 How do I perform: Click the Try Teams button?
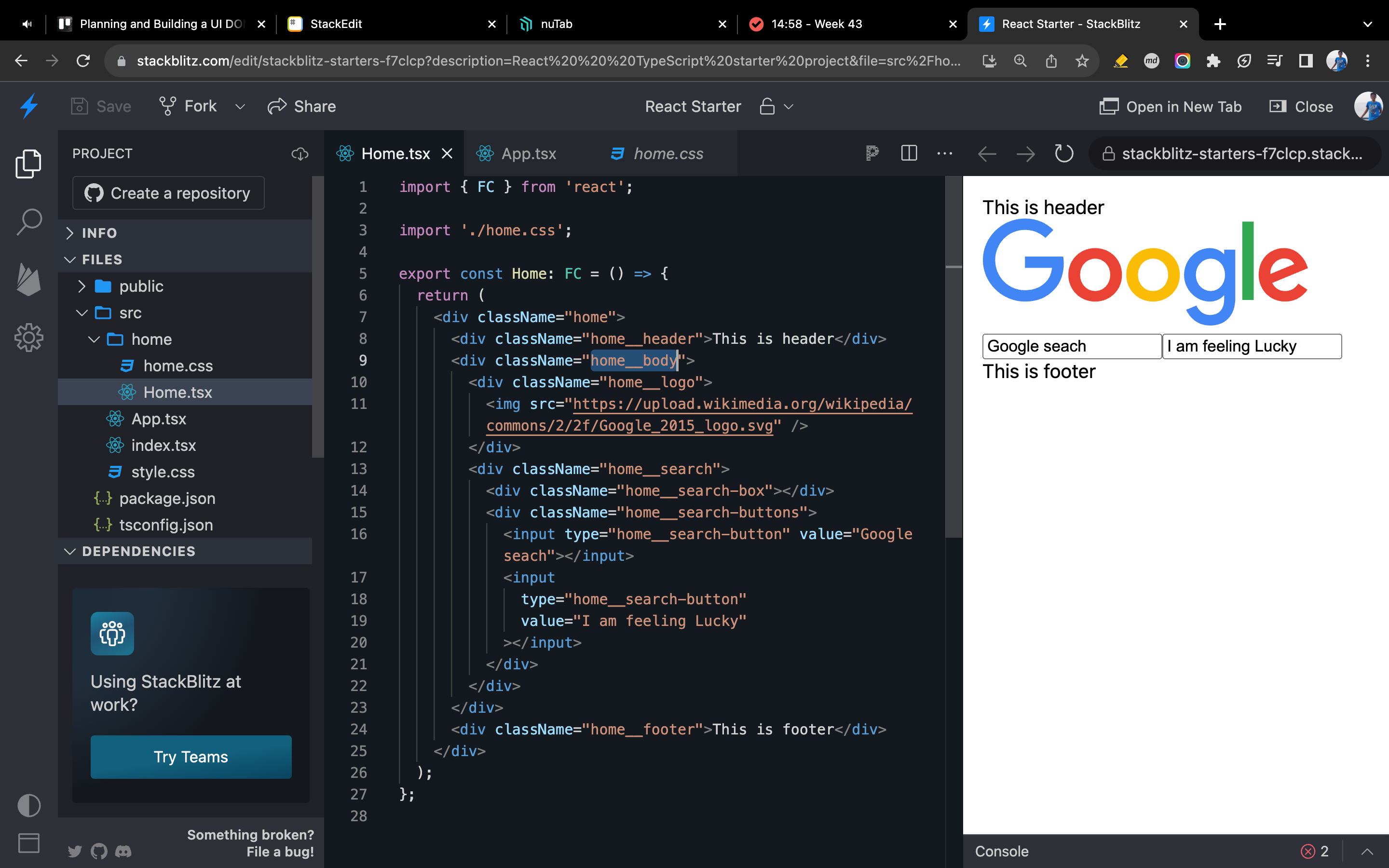191,757
